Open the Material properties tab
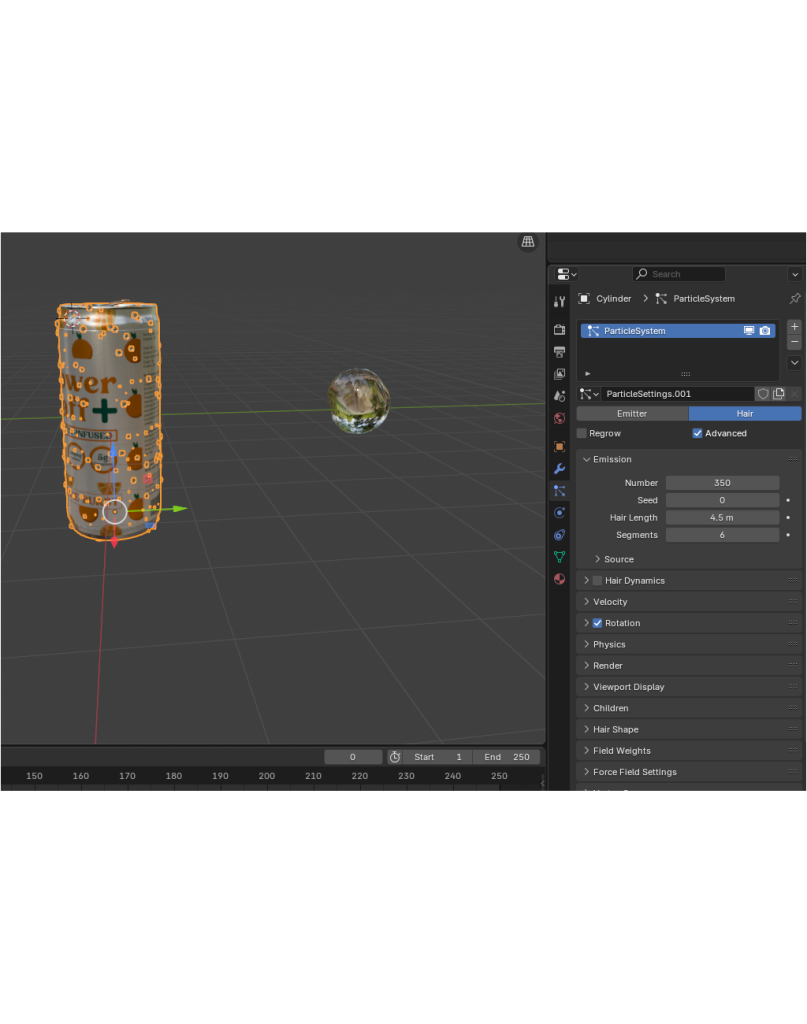 pos(559,578)
